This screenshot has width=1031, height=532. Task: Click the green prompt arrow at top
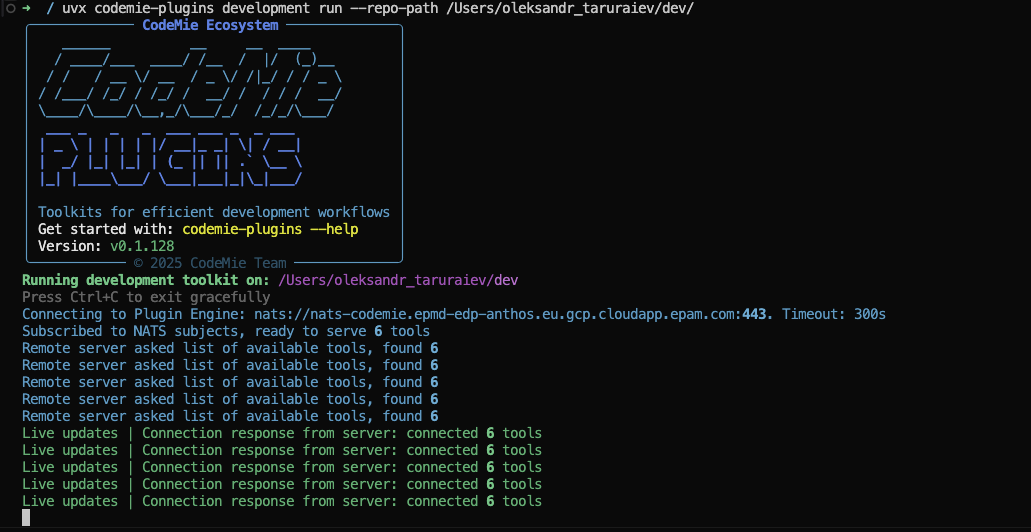tap(26, 9)
